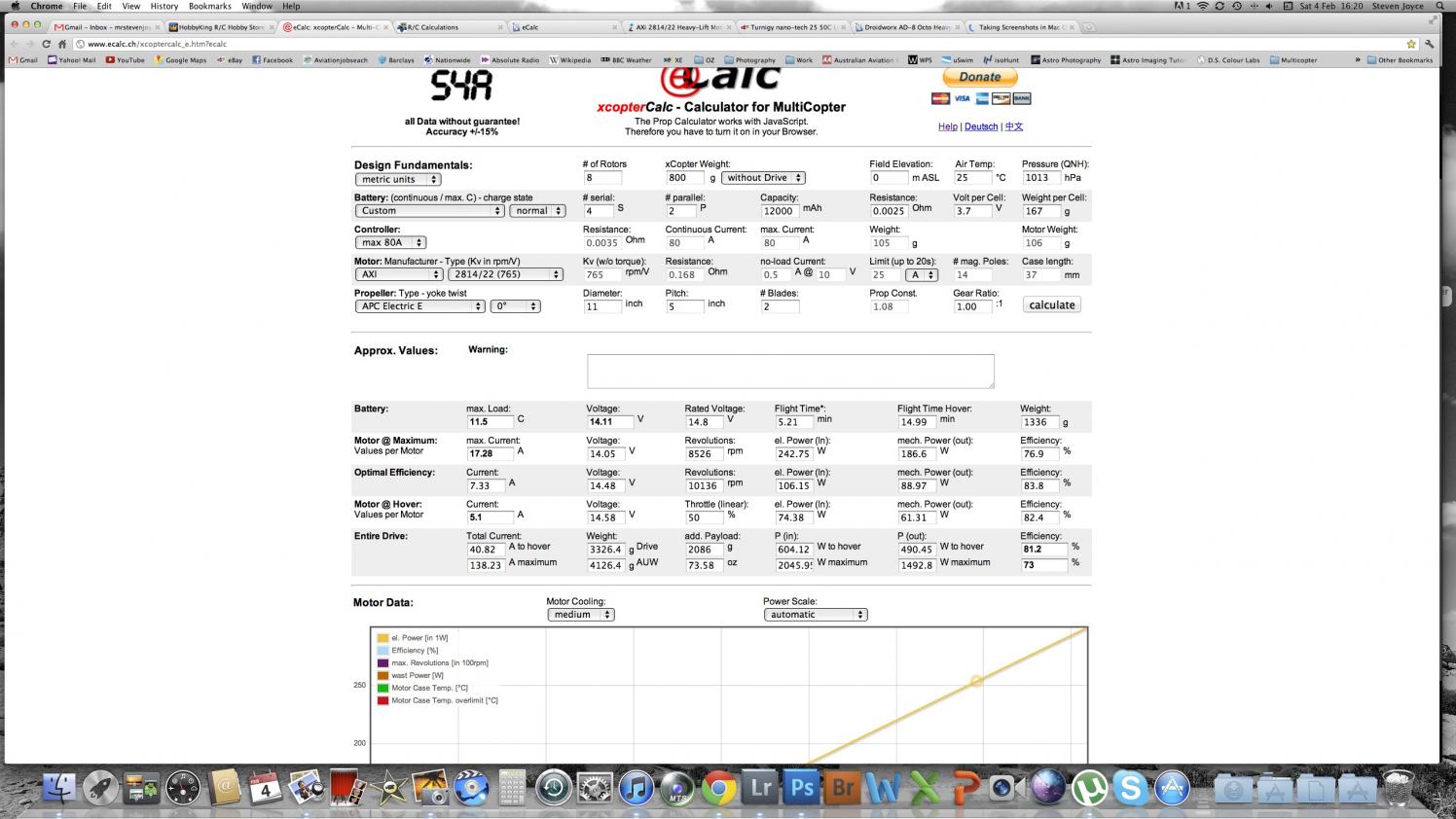This screenshot has width=1456, height=819.
Task: Expand the Motor Cooling medium dropdown
Action: 580,615
